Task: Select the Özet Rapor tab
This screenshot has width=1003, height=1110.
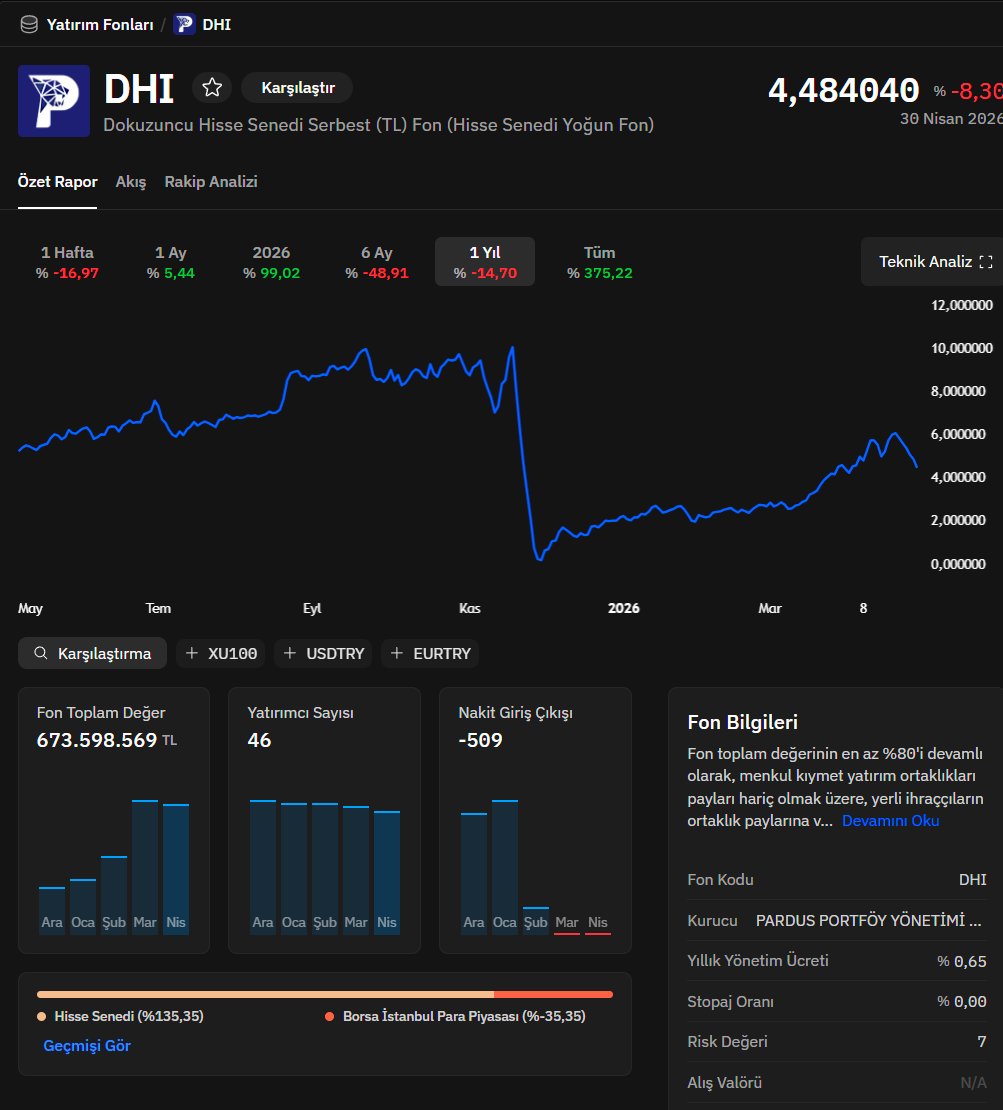Action: (x=57, y=182)
